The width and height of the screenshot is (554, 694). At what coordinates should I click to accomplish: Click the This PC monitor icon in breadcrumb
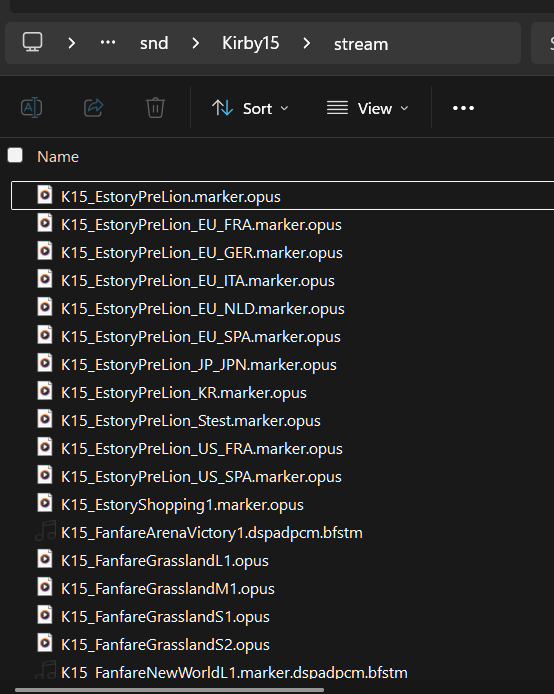pos(32,42)
